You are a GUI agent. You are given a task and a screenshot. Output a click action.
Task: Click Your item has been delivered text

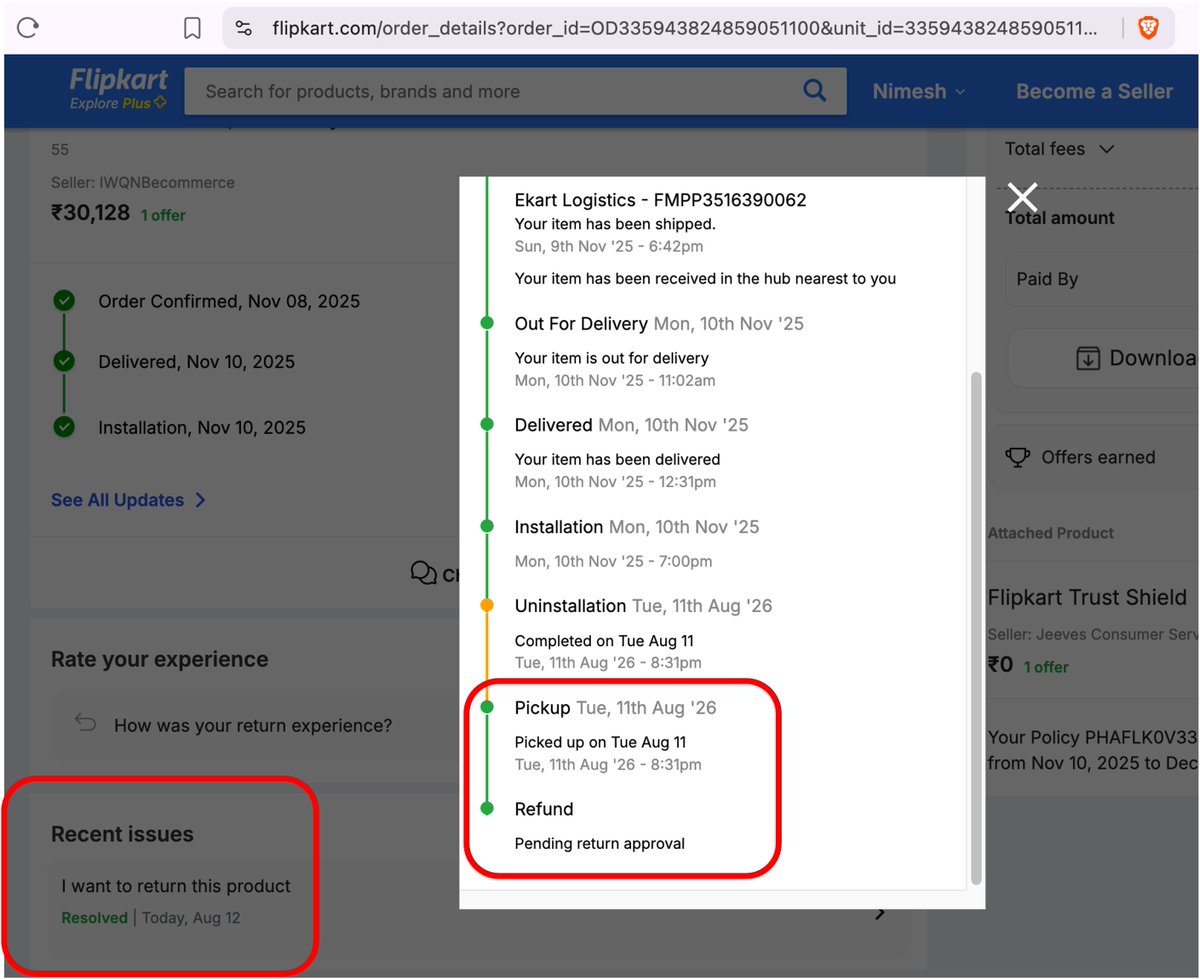coord(617,459)
